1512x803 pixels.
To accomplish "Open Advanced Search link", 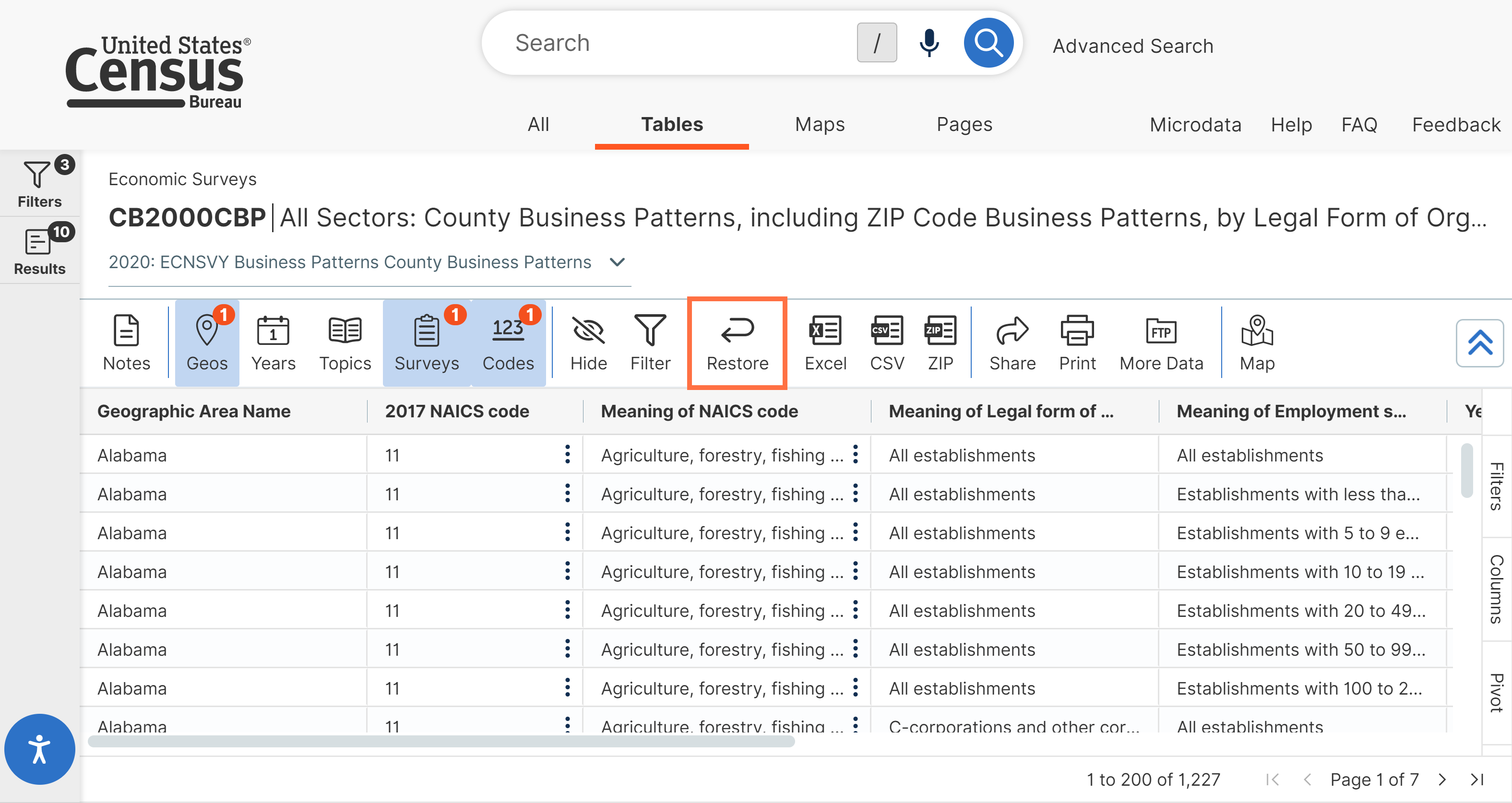I will point(1132,47).
